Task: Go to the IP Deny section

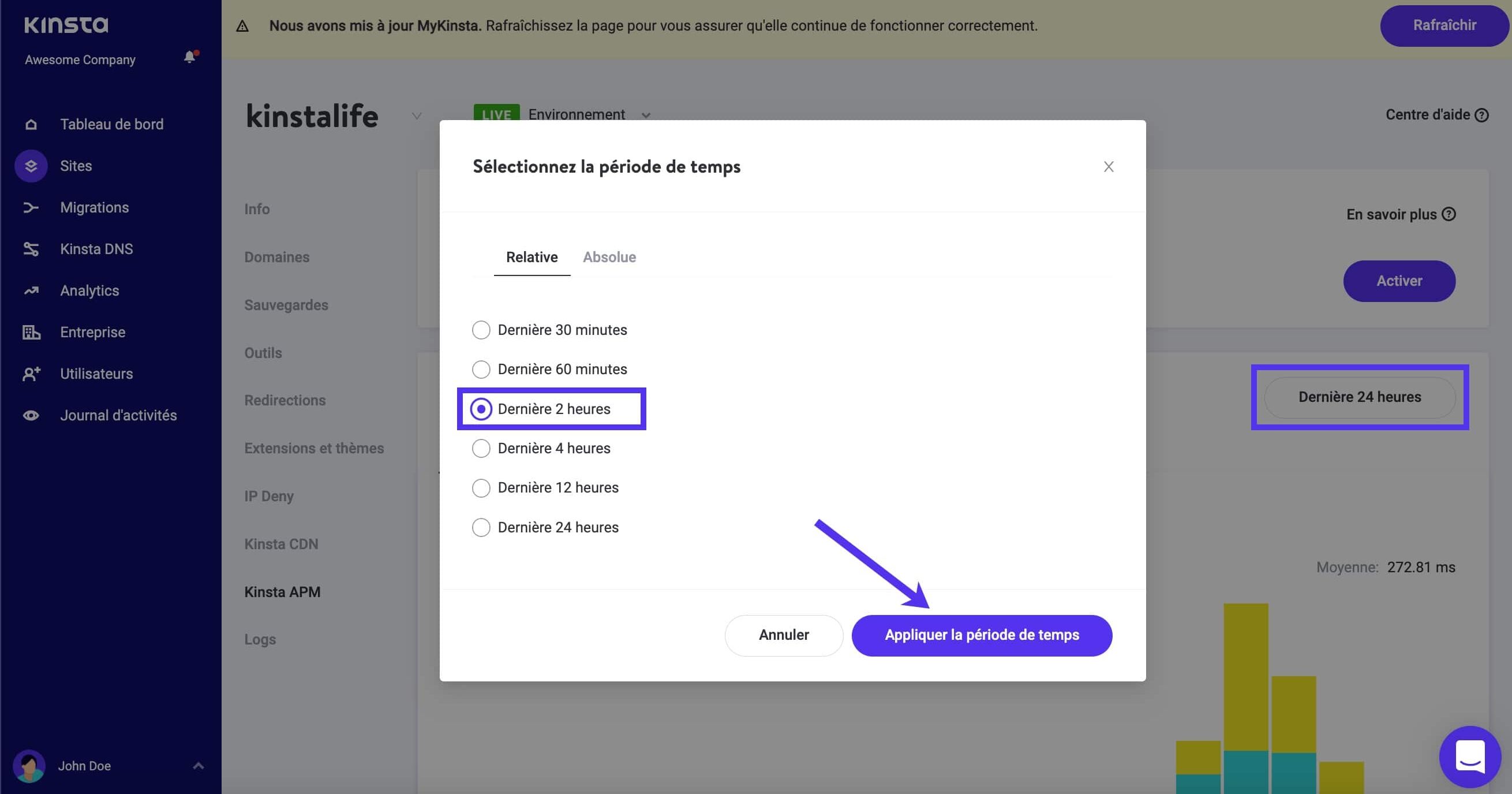Action: tap(269, 496)
